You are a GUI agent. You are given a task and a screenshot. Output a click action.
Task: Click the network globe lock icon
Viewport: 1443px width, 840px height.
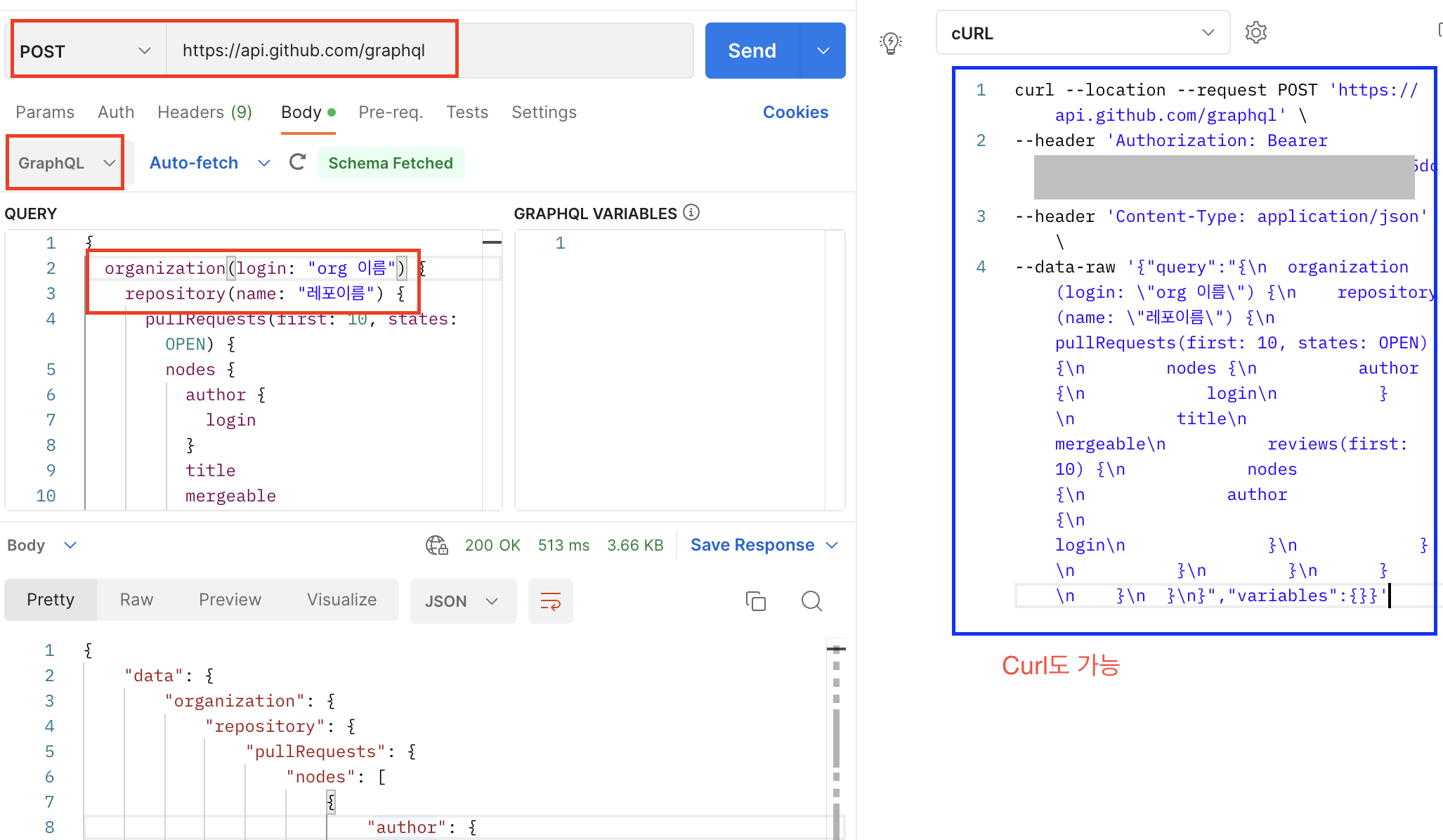coord(436,545)
